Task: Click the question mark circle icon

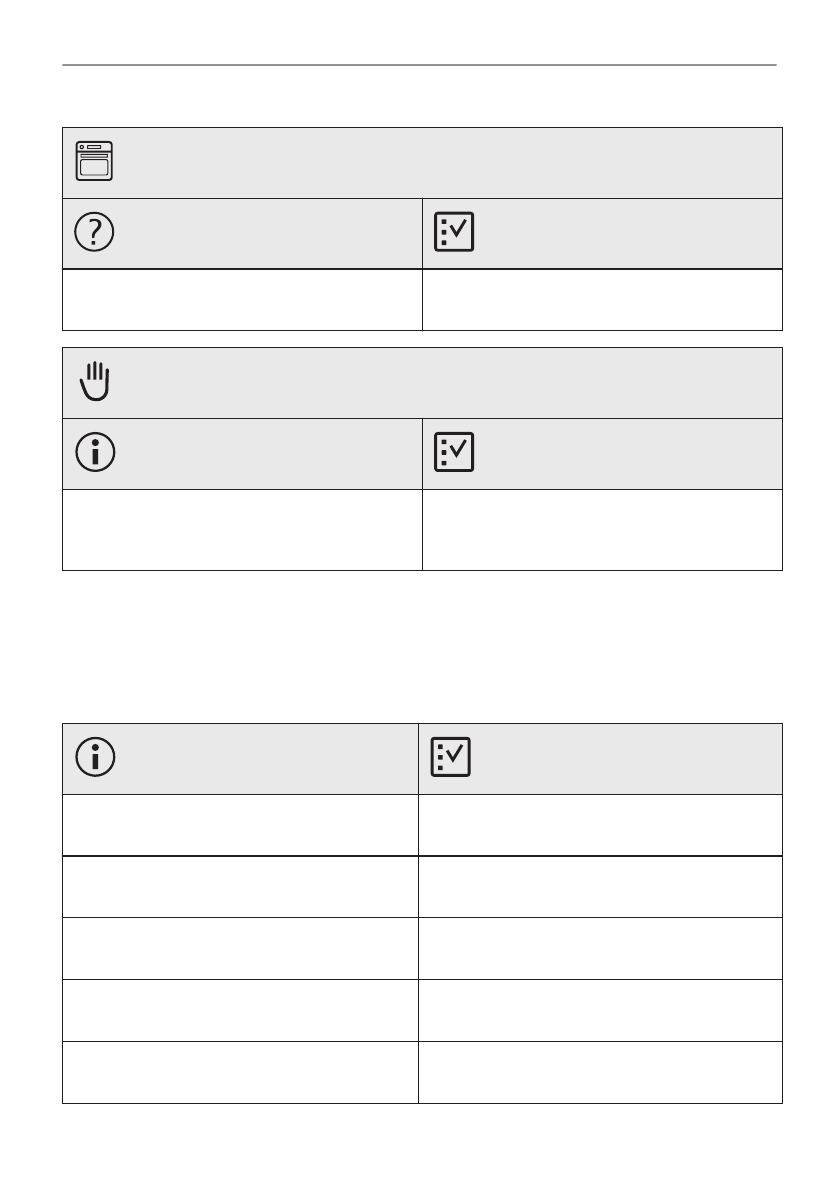Action: point(94,232)
